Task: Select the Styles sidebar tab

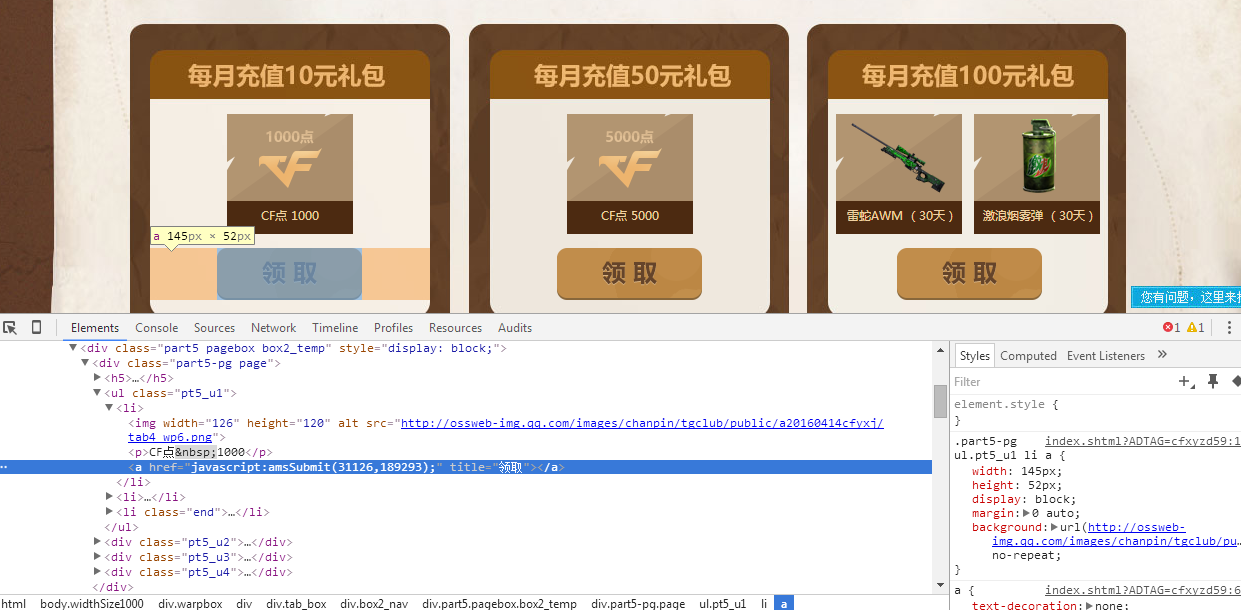Action: [x=974, y=356]
